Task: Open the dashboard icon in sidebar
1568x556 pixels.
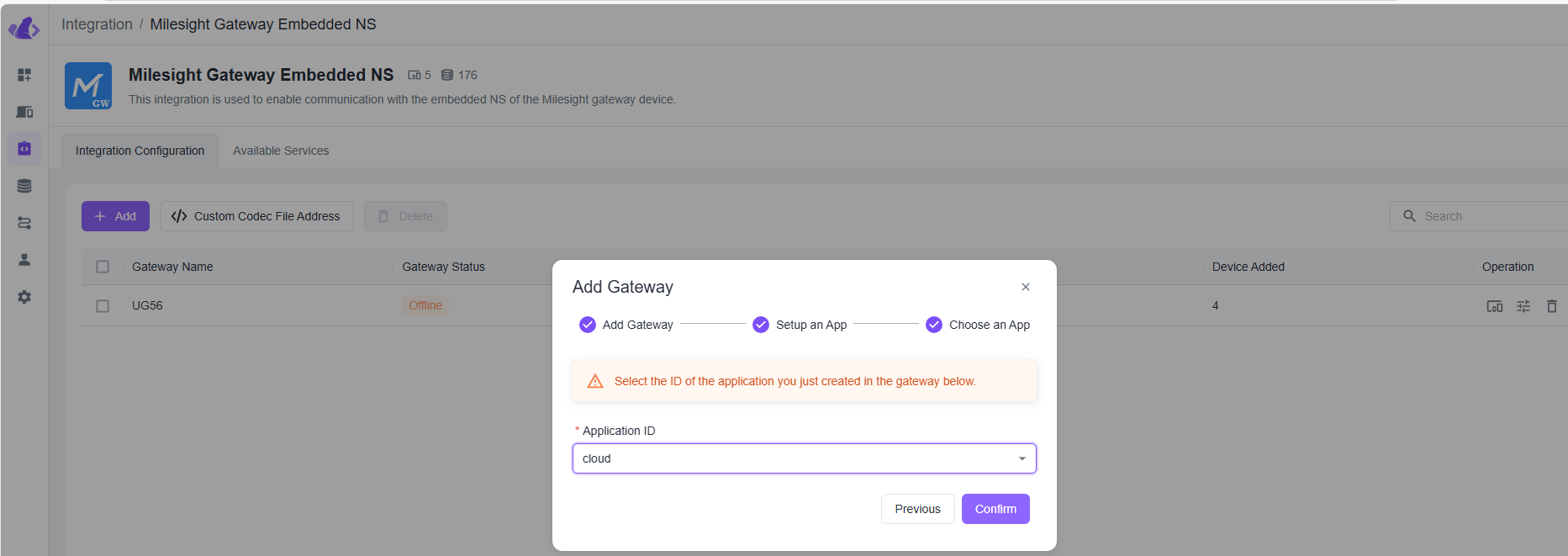Action: pyautogui.click(x=24, y=75)
